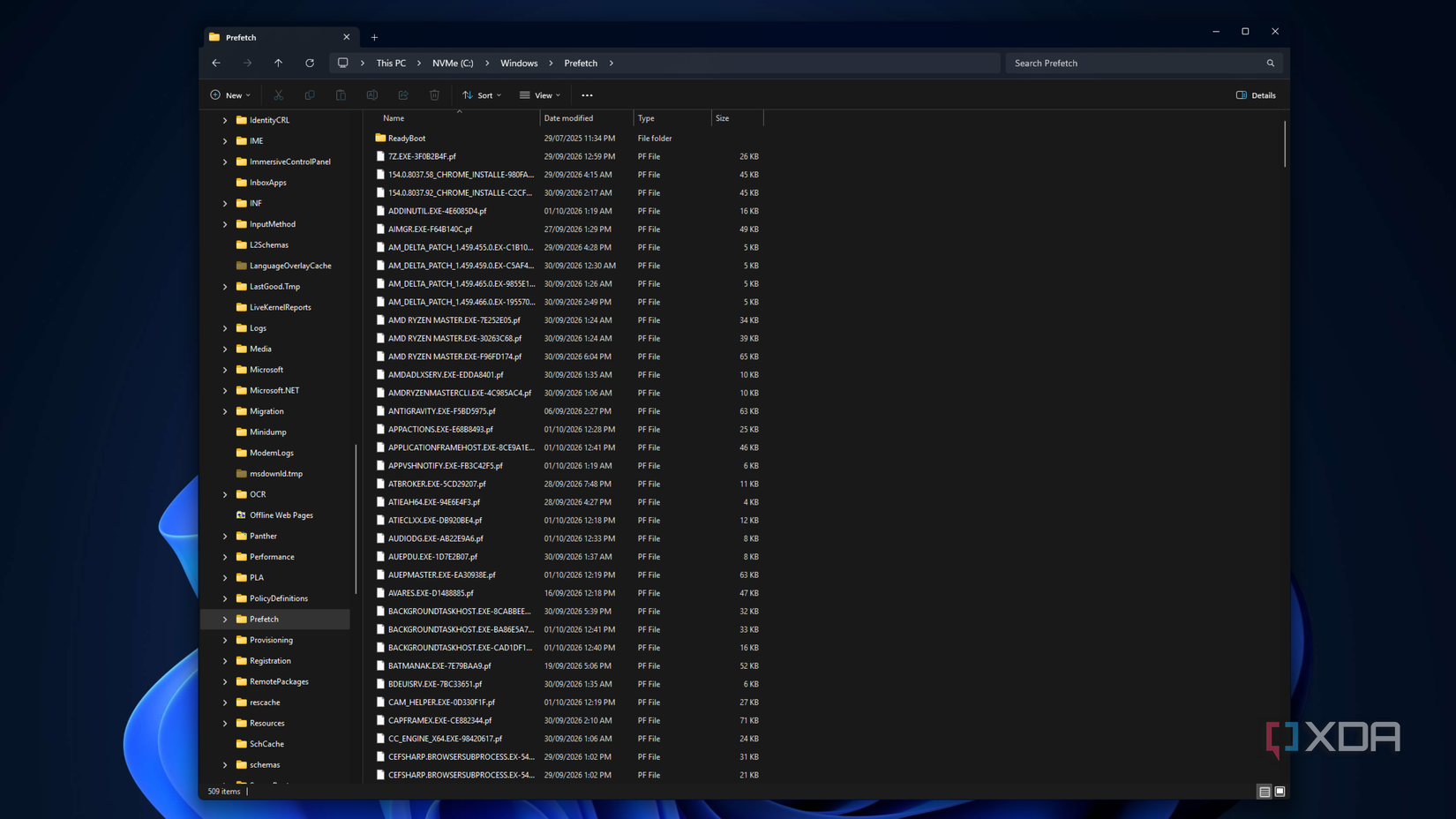1456x819 pixels.
Task: Select AMDADLXSERV.EXE-EDDA8401.pf file
Action: tap(446, 374)
